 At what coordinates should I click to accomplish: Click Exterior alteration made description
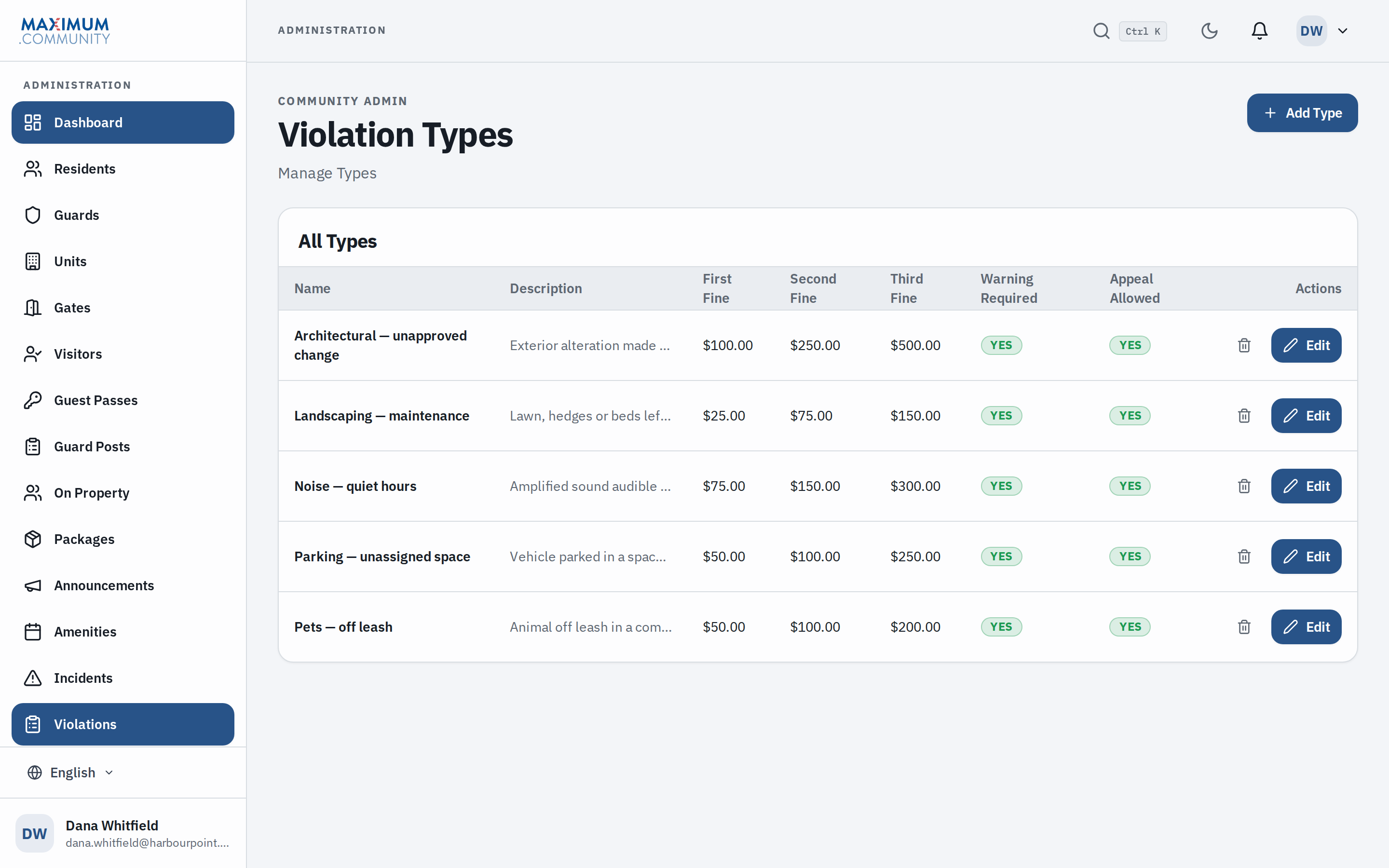click(x=589, y=346)
